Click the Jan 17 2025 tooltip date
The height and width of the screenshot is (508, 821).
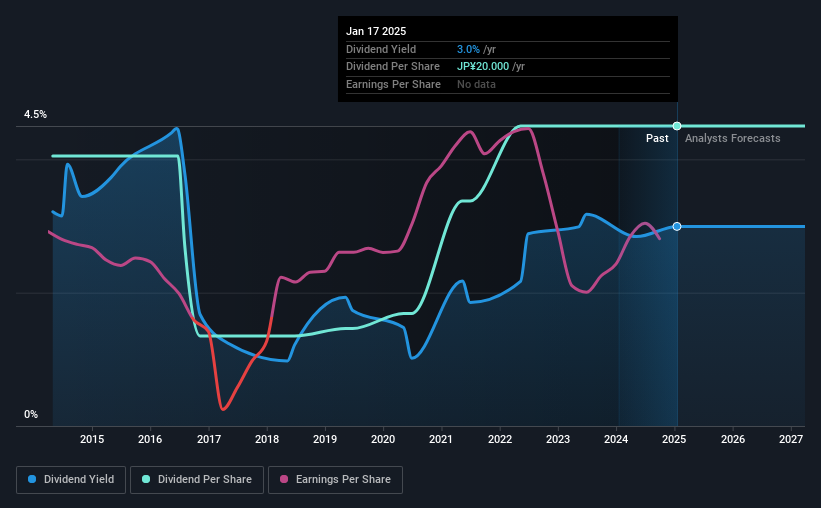(x=376, y=31)
